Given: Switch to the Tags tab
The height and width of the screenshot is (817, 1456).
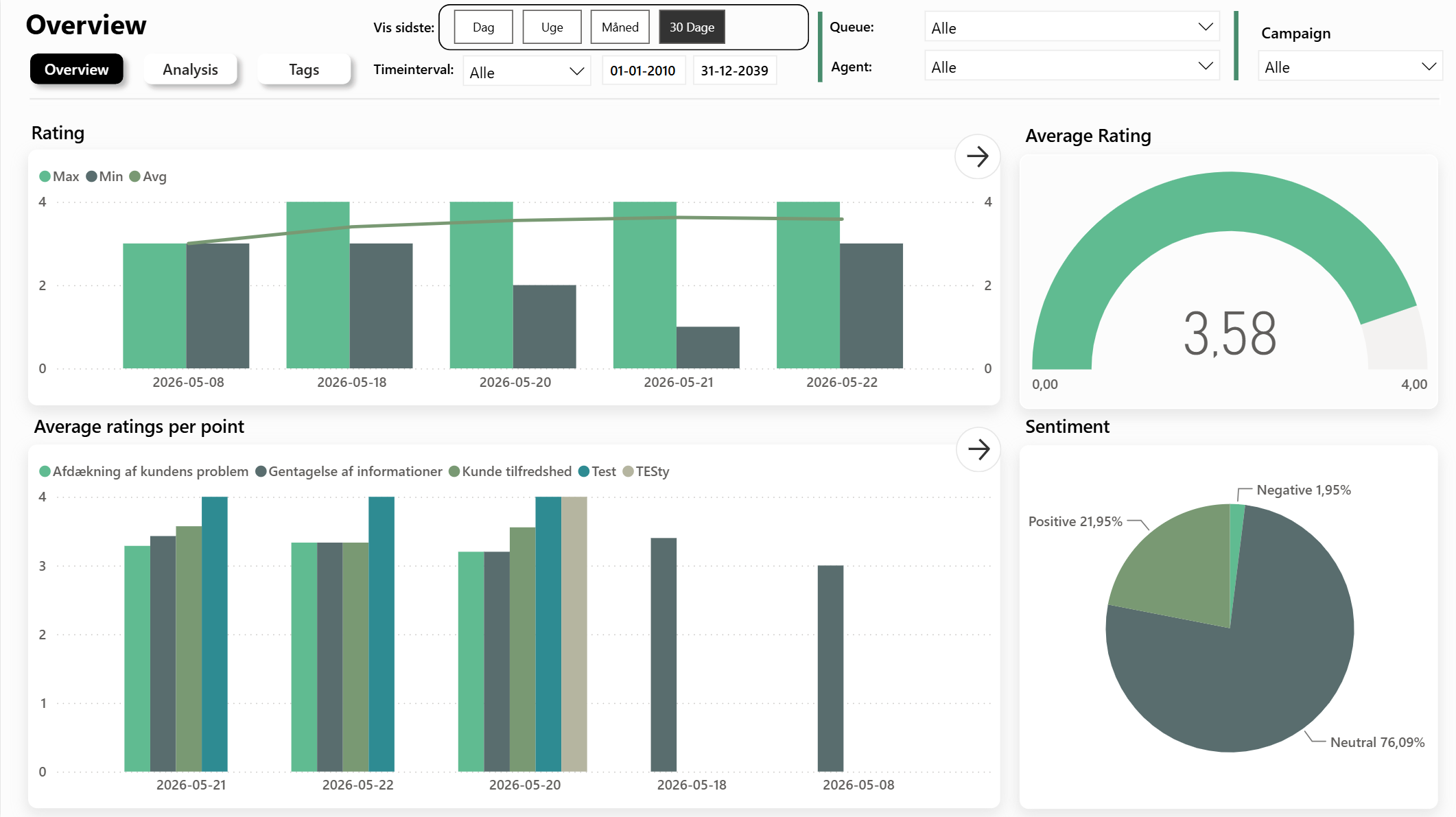Looking at the screenshot, I should [x=304, y=69].
